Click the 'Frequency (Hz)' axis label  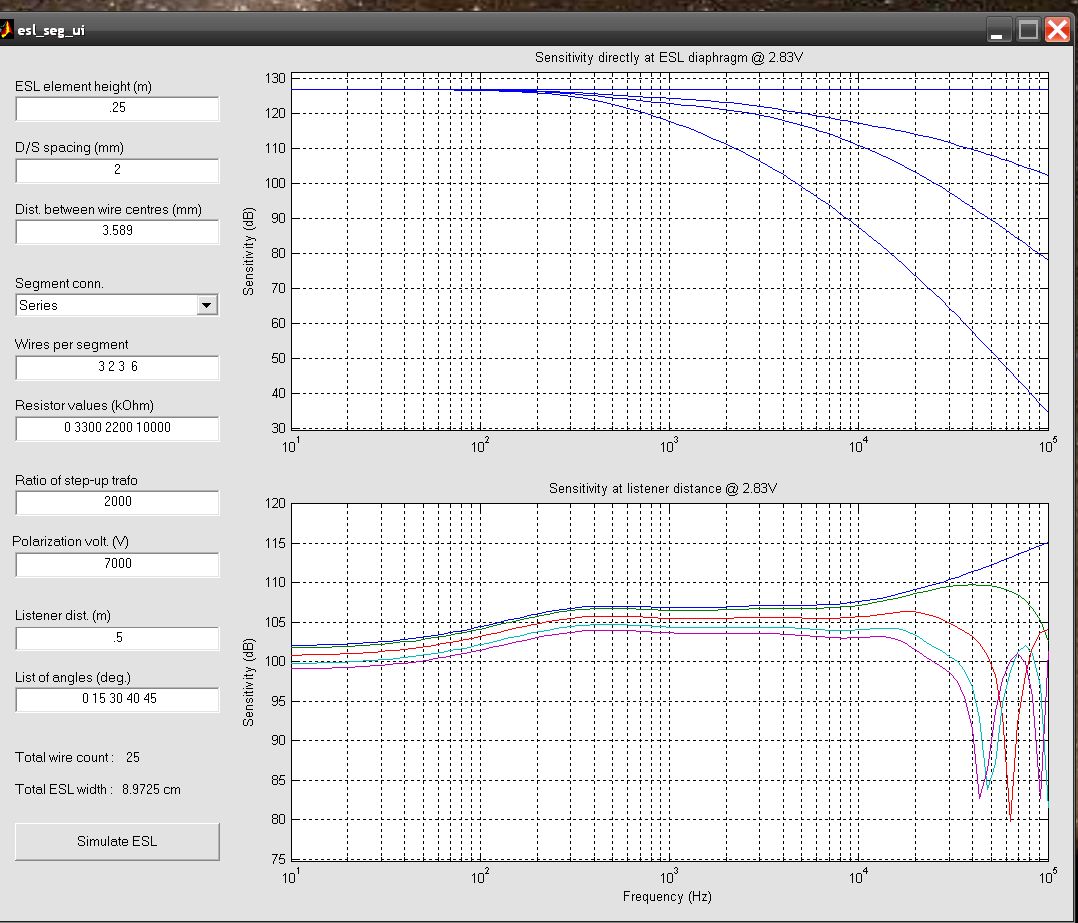(667, 896)
